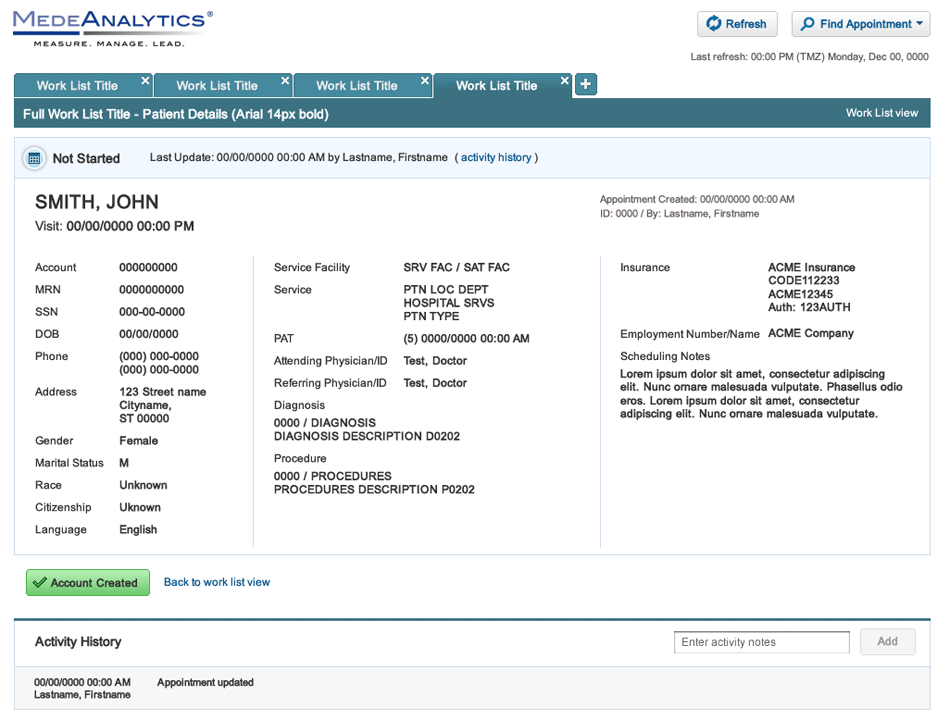Viewport: 950px width, 720px height.
Task: Close the second Work List Title tab
Action: coord(285,81)
